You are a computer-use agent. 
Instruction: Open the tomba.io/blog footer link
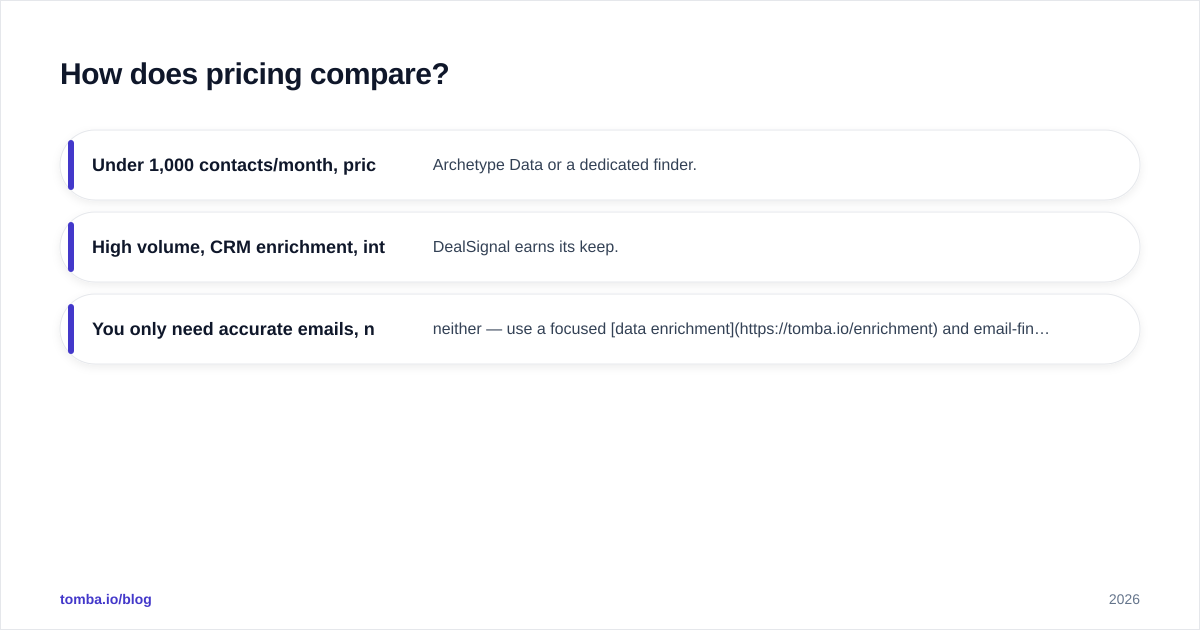(106, 599)
